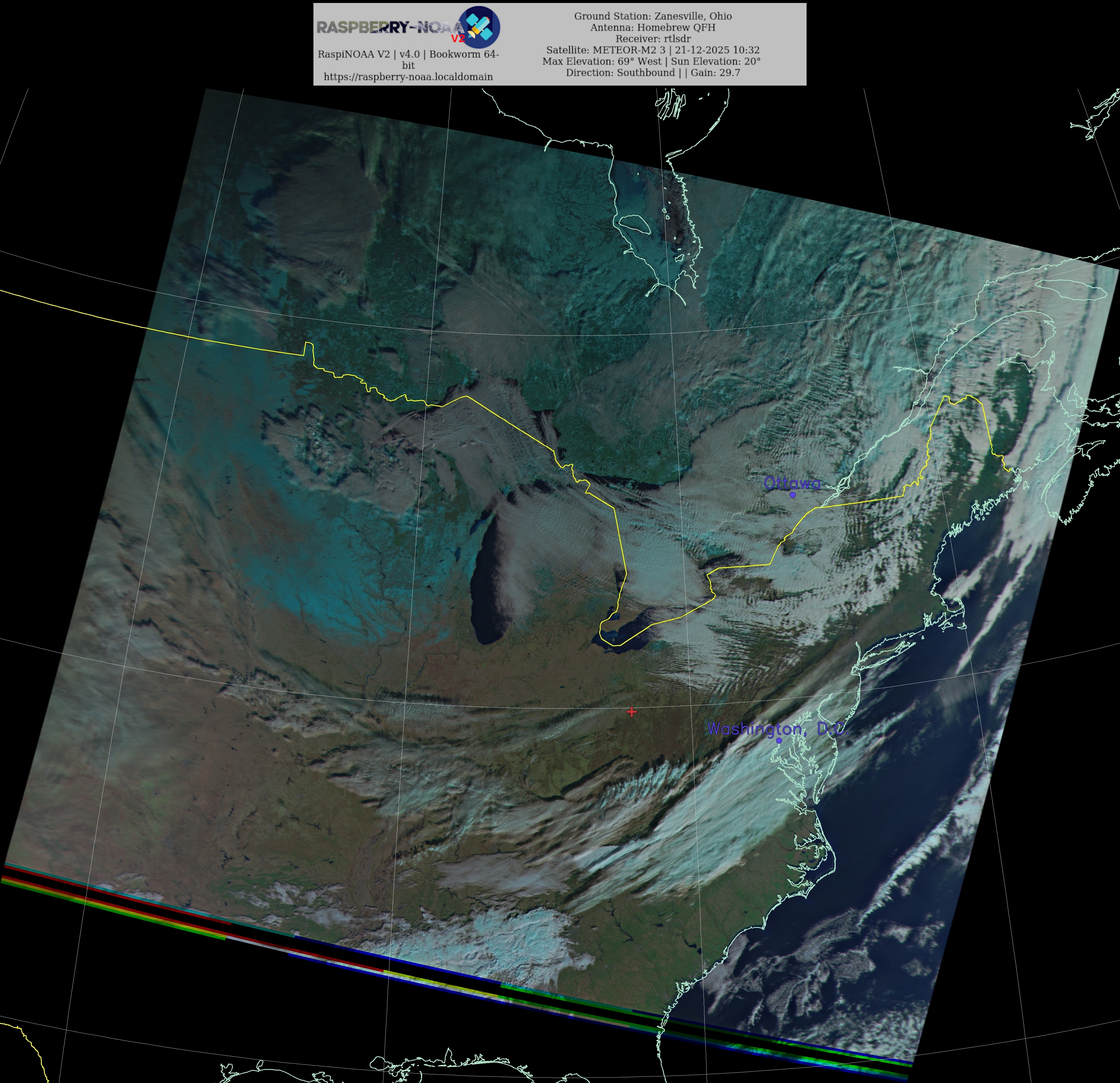
Task: Click the Antenna: Homebrew QFH text
Action: tap(653, 27)
